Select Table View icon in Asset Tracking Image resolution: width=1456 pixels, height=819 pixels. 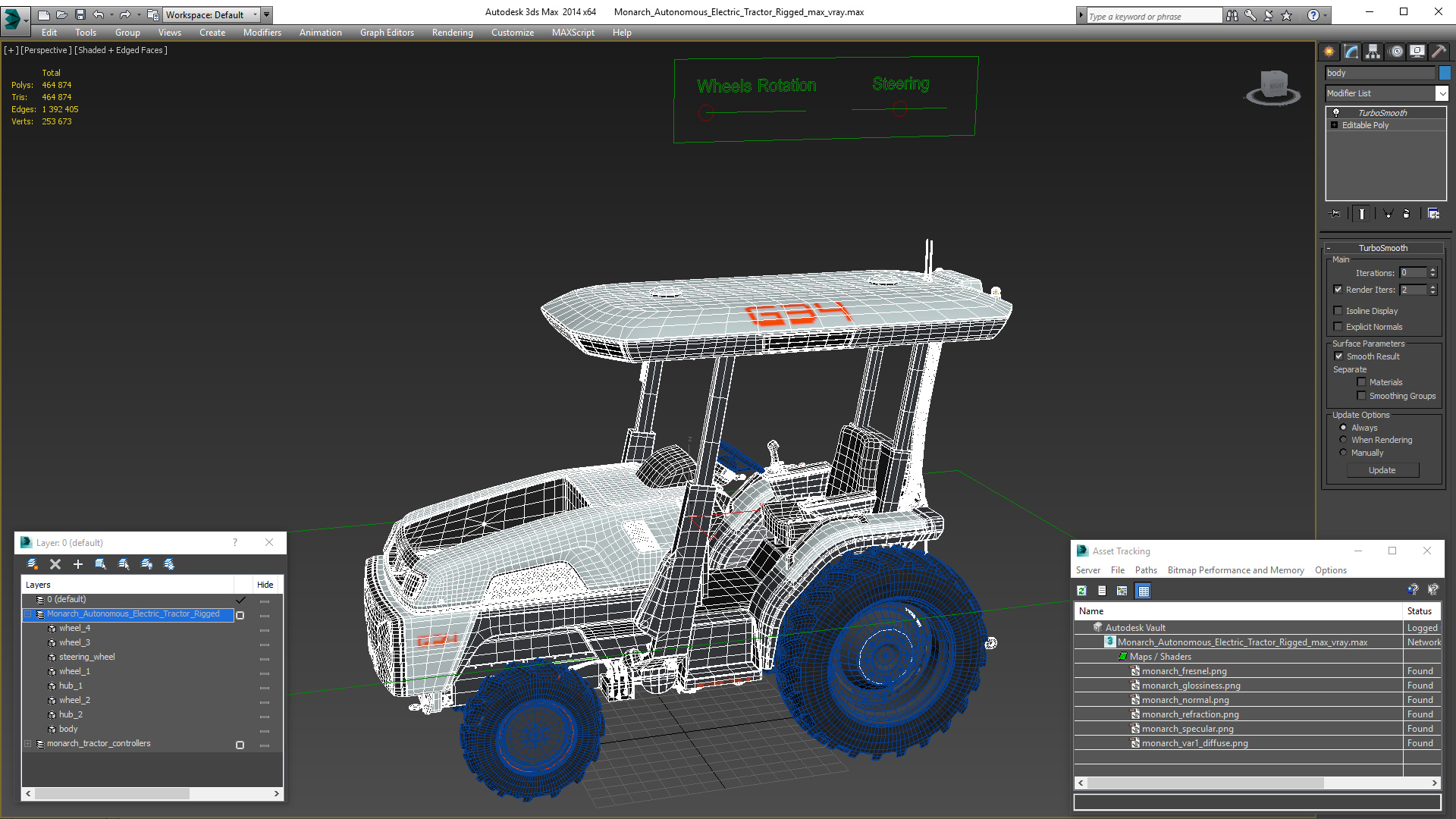coord(1144,591)
